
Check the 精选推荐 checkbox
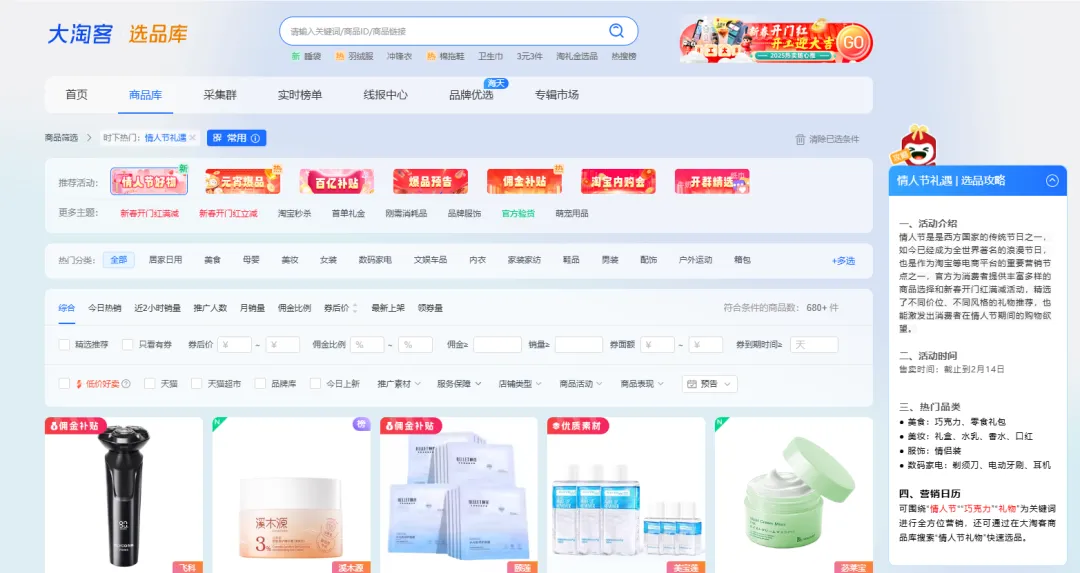[x=64, y=344]
